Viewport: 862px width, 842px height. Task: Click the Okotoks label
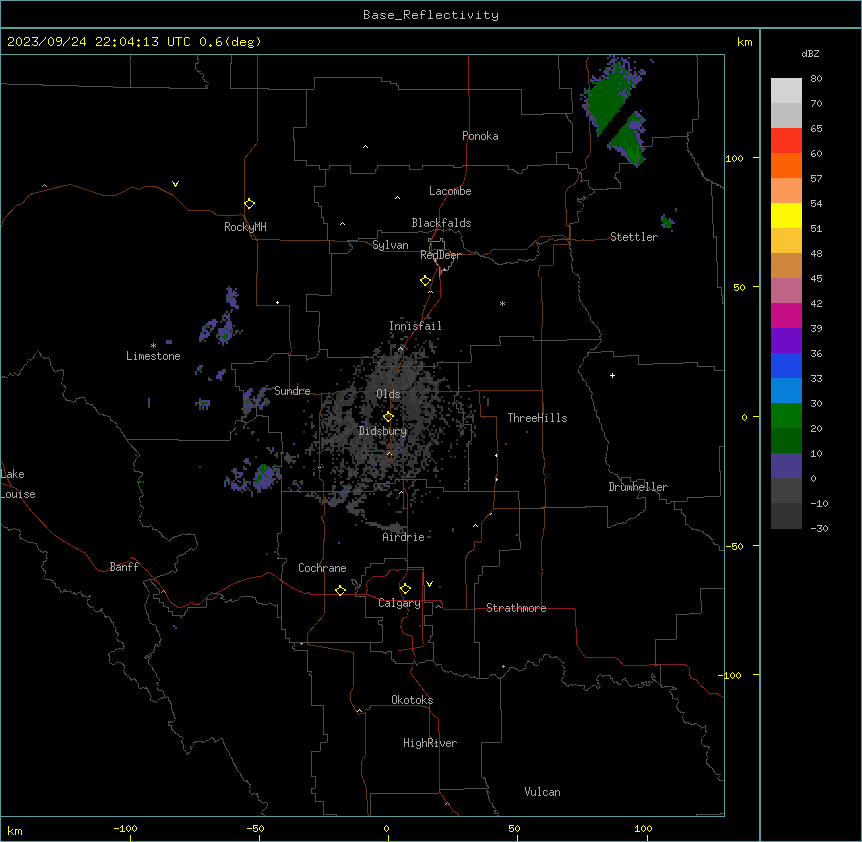(x=412, y=700)
